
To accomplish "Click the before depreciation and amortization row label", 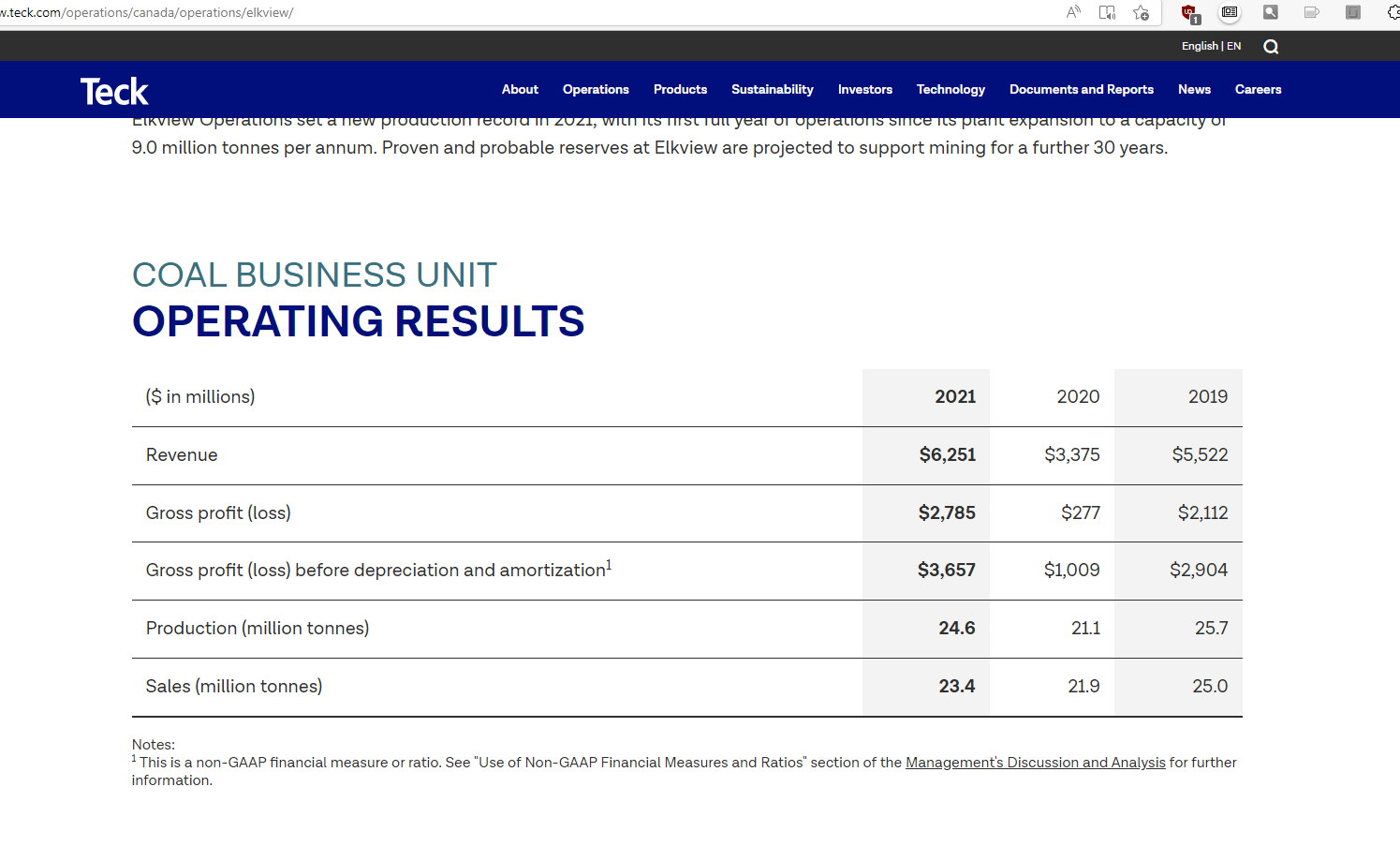I will pos(378,570).
